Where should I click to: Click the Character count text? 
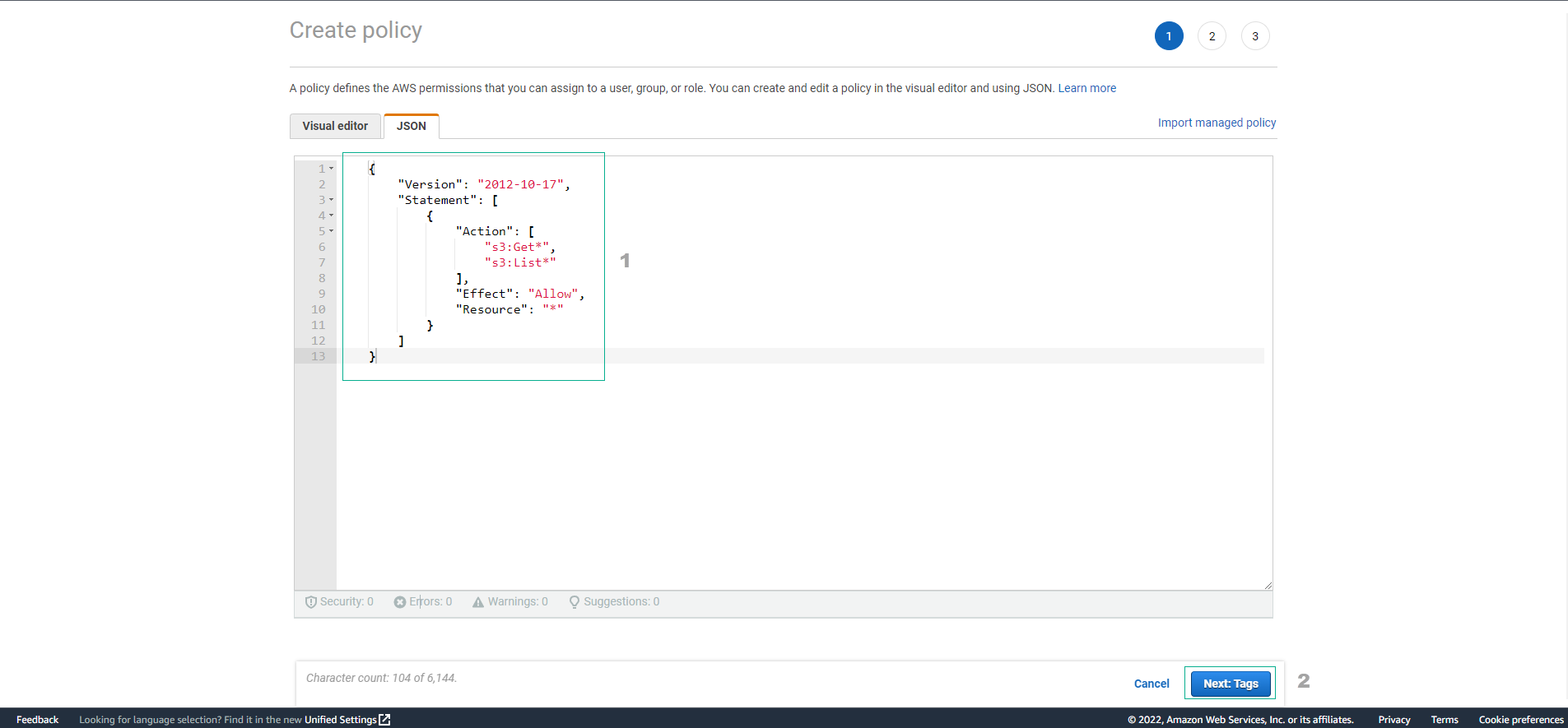pyautogui.click(x=381, y=678)
